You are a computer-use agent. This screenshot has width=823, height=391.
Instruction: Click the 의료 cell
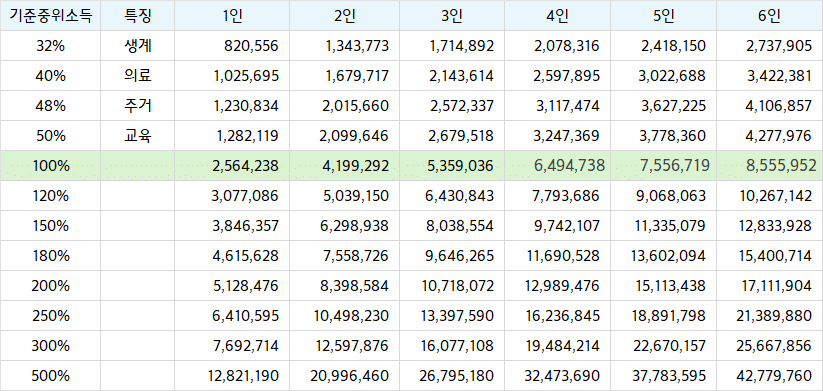(x=138, y=76)
